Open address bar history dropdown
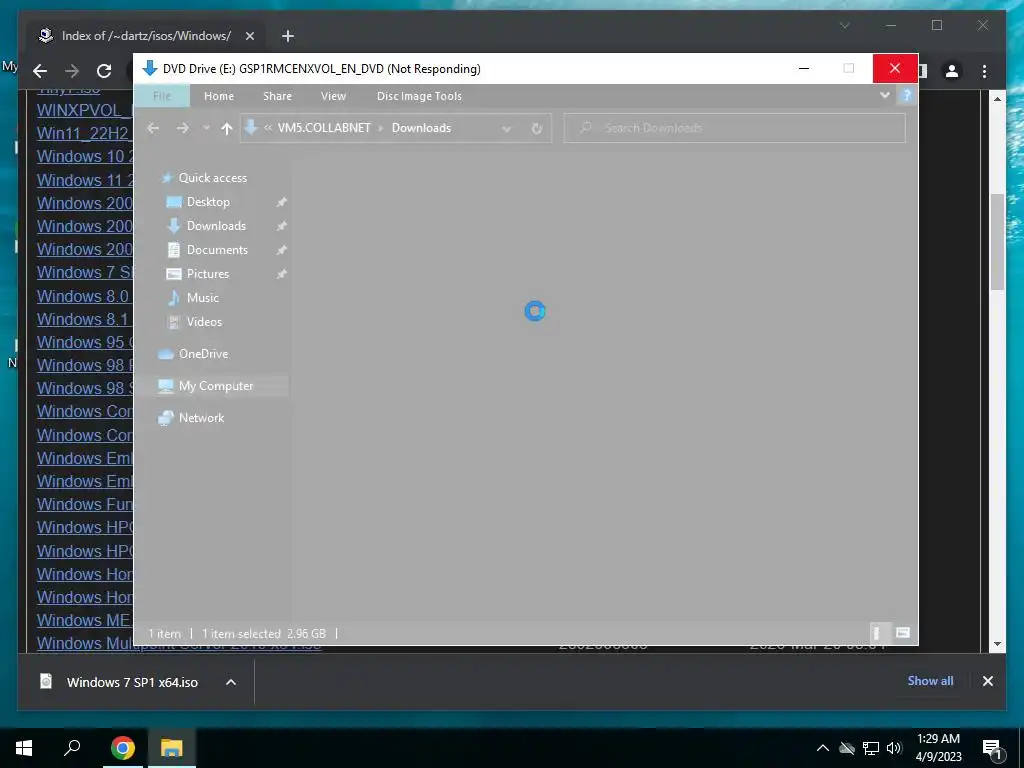This screenshot has width=1024, height=768. (x=506, y=129)
